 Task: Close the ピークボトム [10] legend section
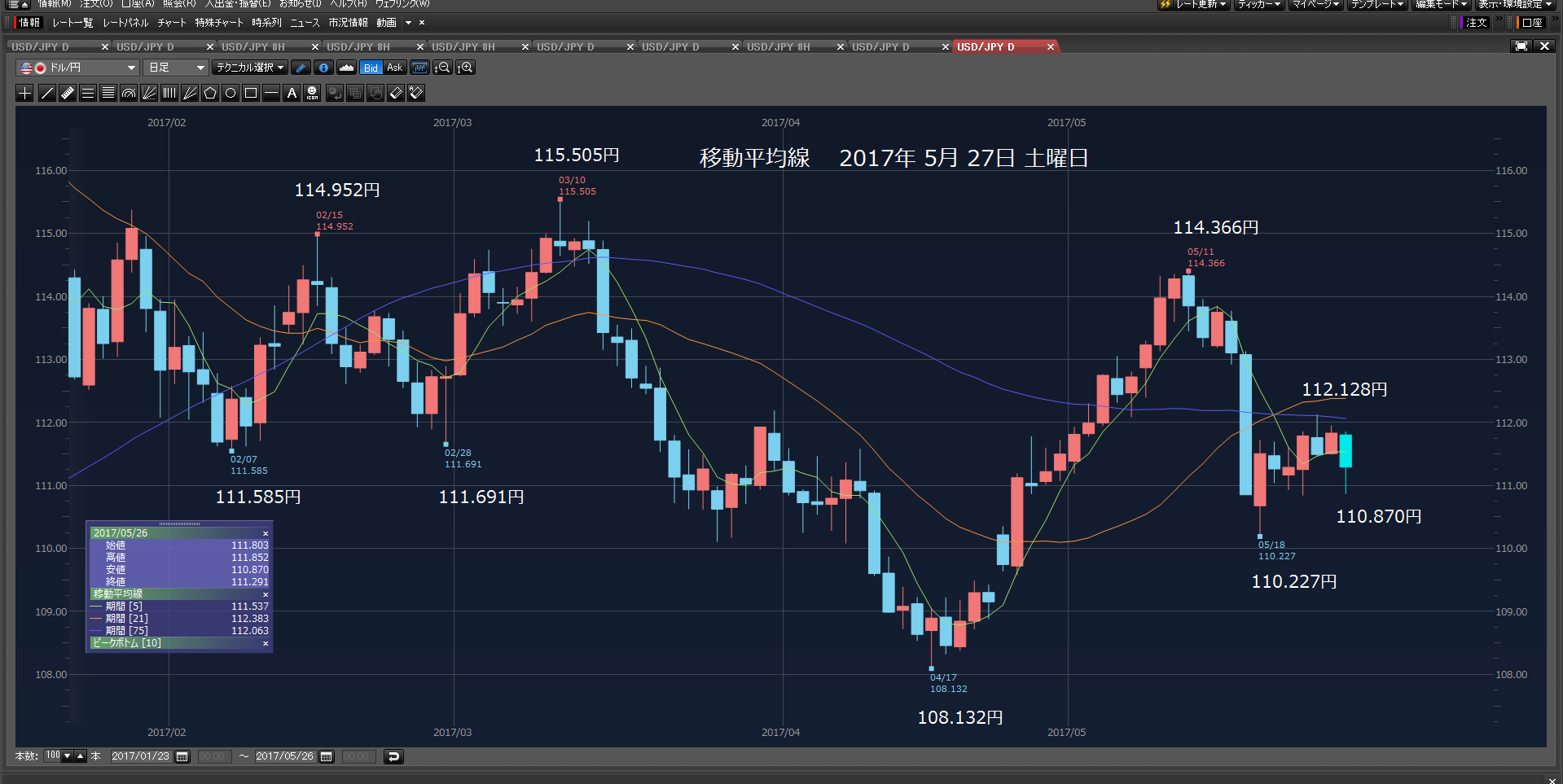point(266,643)
